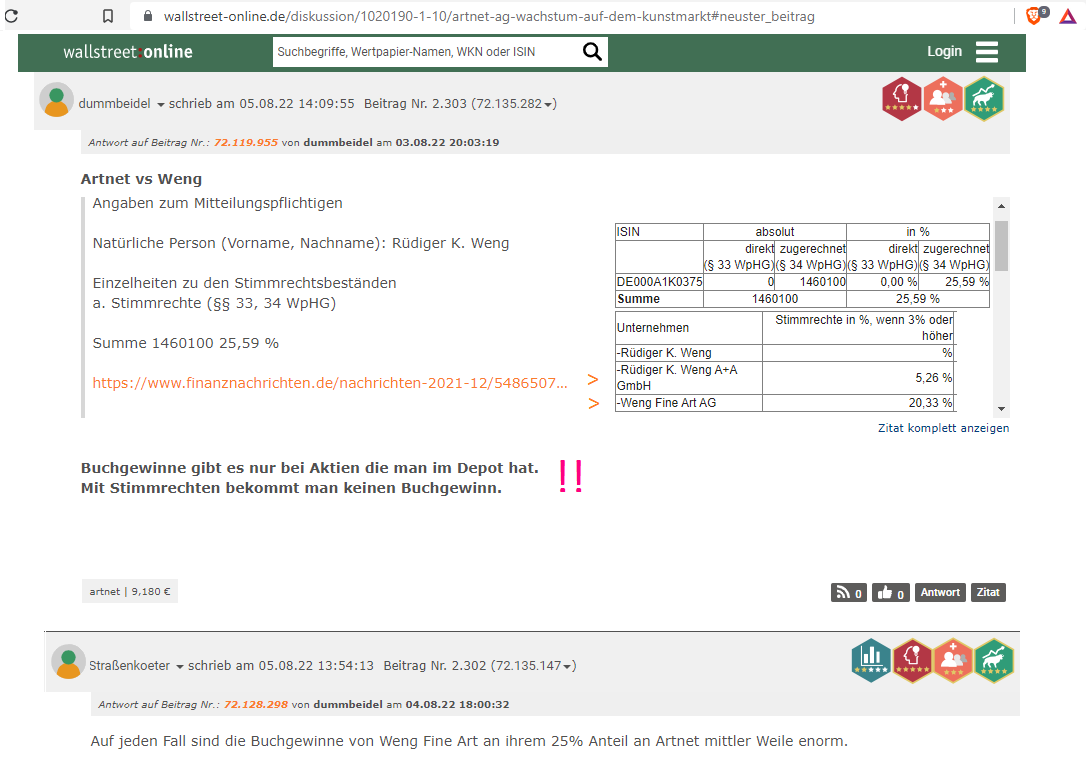Open the finanznachrichten.de link
The height and width of the screenshot is (768, 1086).
click(x=330, y=383)
